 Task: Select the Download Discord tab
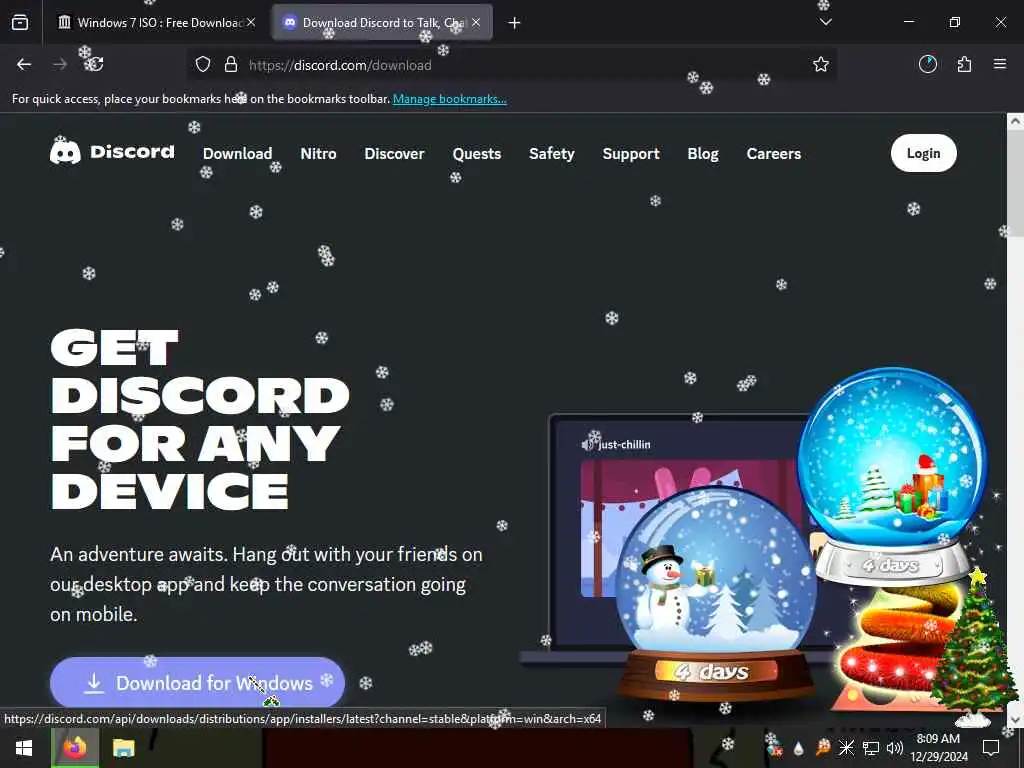[x=383, y=23]
